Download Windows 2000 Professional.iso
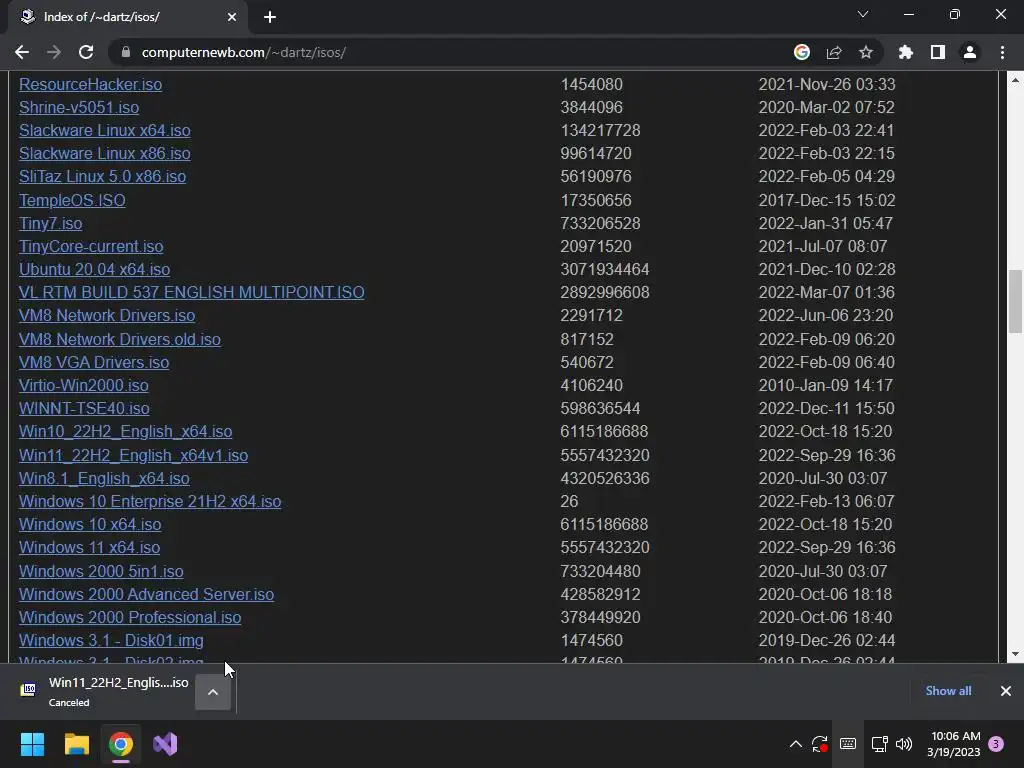Viewport: 1024px width, 768px height. click(x=130, y=617)
